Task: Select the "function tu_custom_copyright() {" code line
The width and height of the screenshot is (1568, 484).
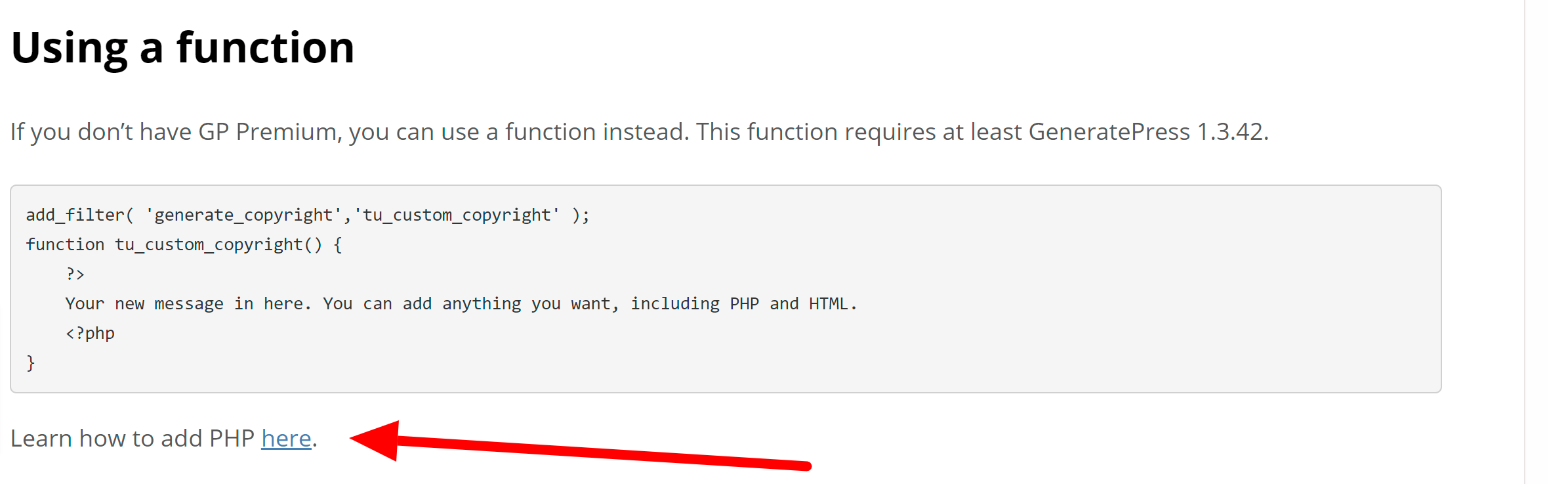Action: click(x=184, y=244)
